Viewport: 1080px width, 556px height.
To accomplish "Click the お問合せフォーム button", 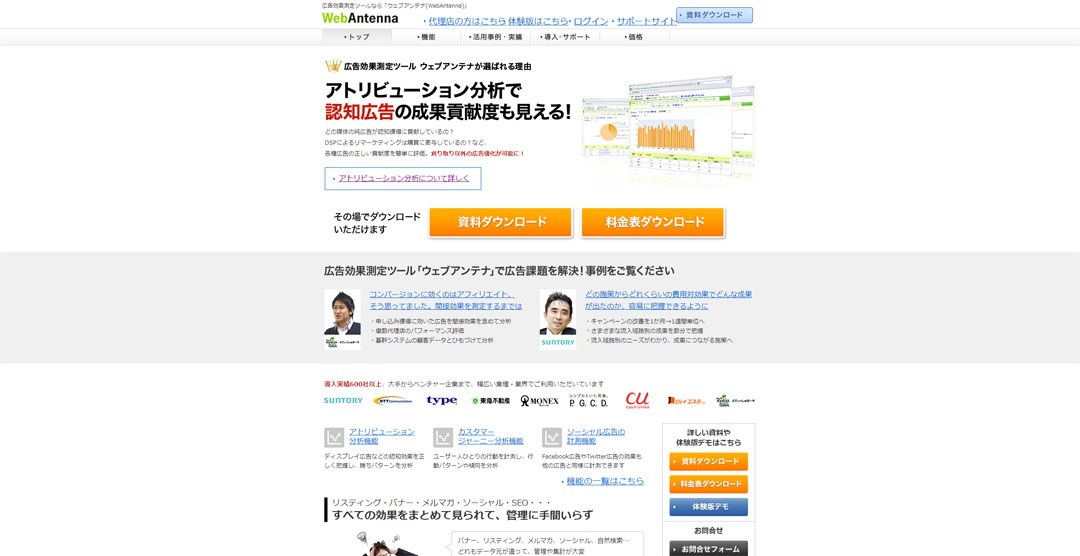I will click(708, 549).
